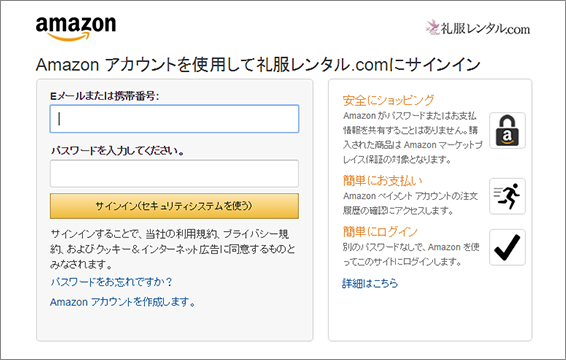Click the Eメールまたは携帯番号 label
Screen dimensions: 566x360
(x=105, y=96)
